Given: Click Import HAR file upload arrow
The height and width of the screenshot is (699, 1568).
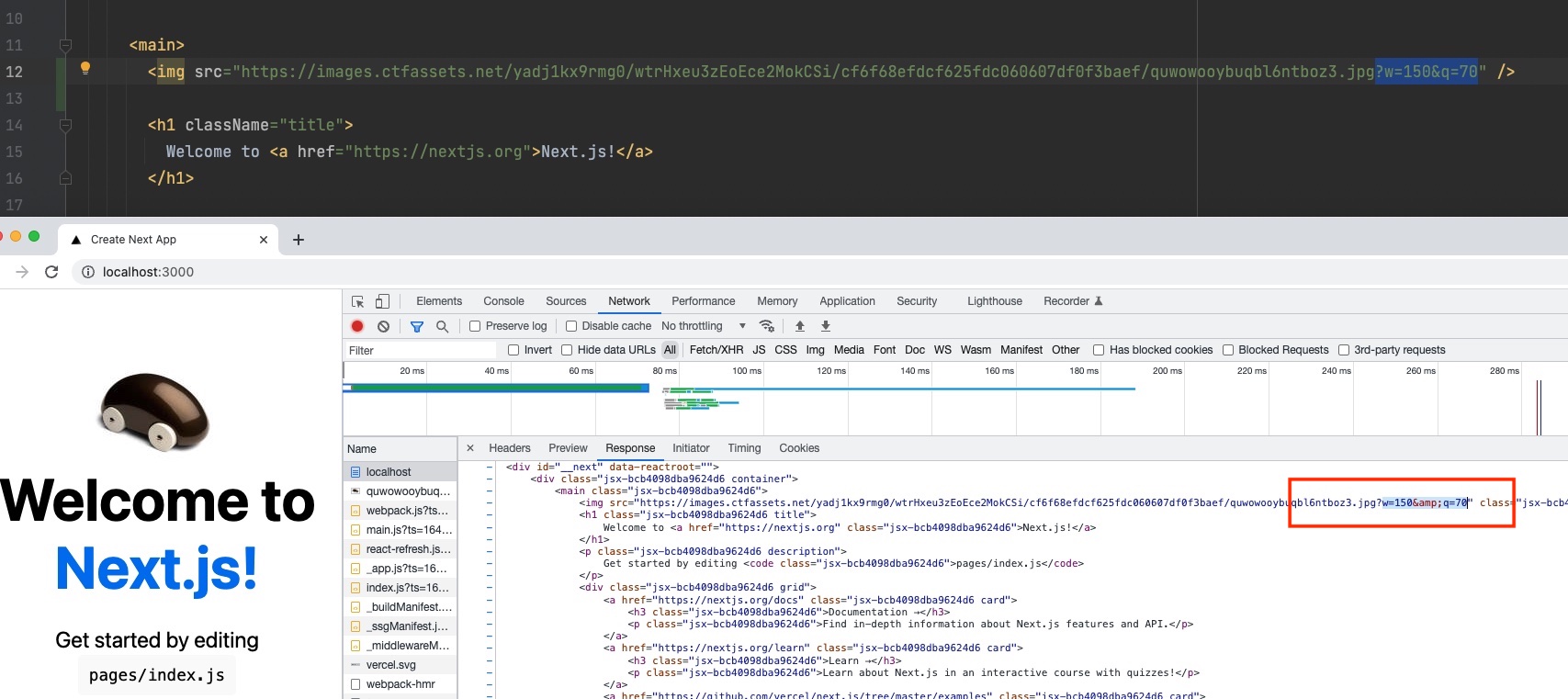Looking at the screenshot, I should click(800, 326).
